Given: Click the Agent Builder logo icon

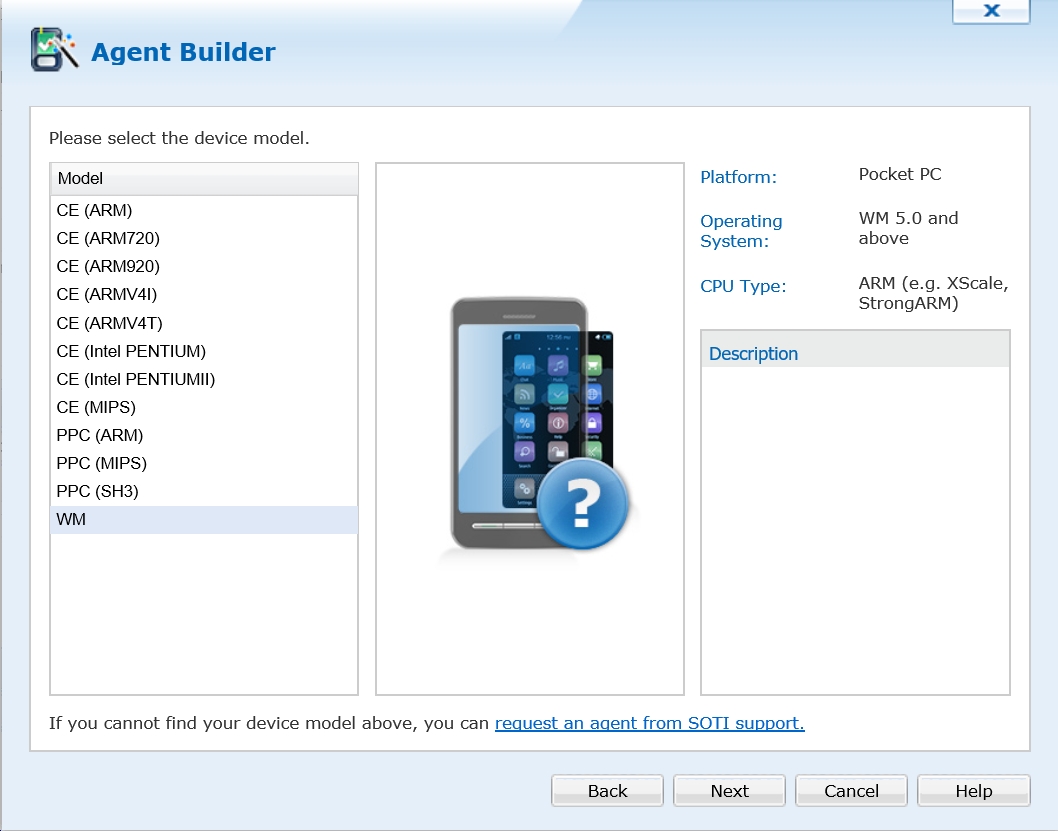Looking at the screenshot, I should [54, 50].
